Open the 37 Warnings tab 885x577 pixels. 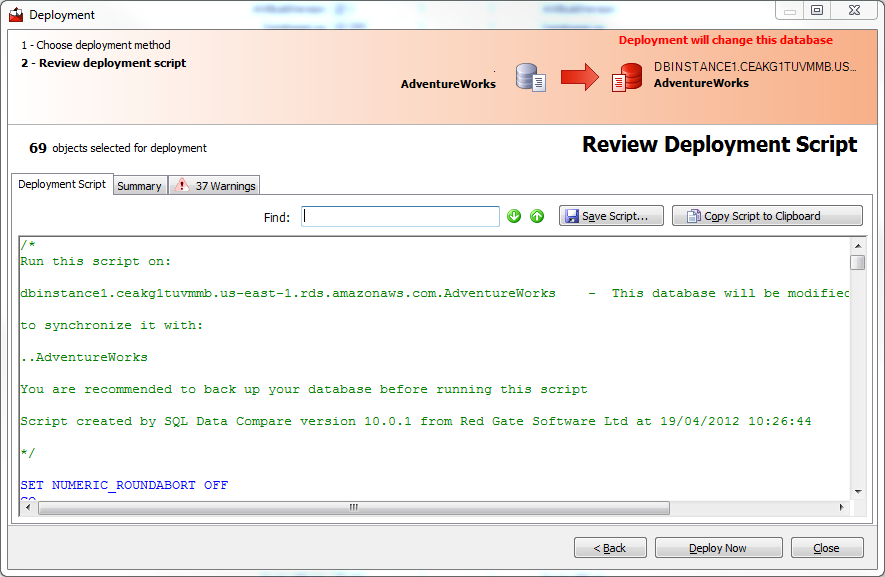214,186
